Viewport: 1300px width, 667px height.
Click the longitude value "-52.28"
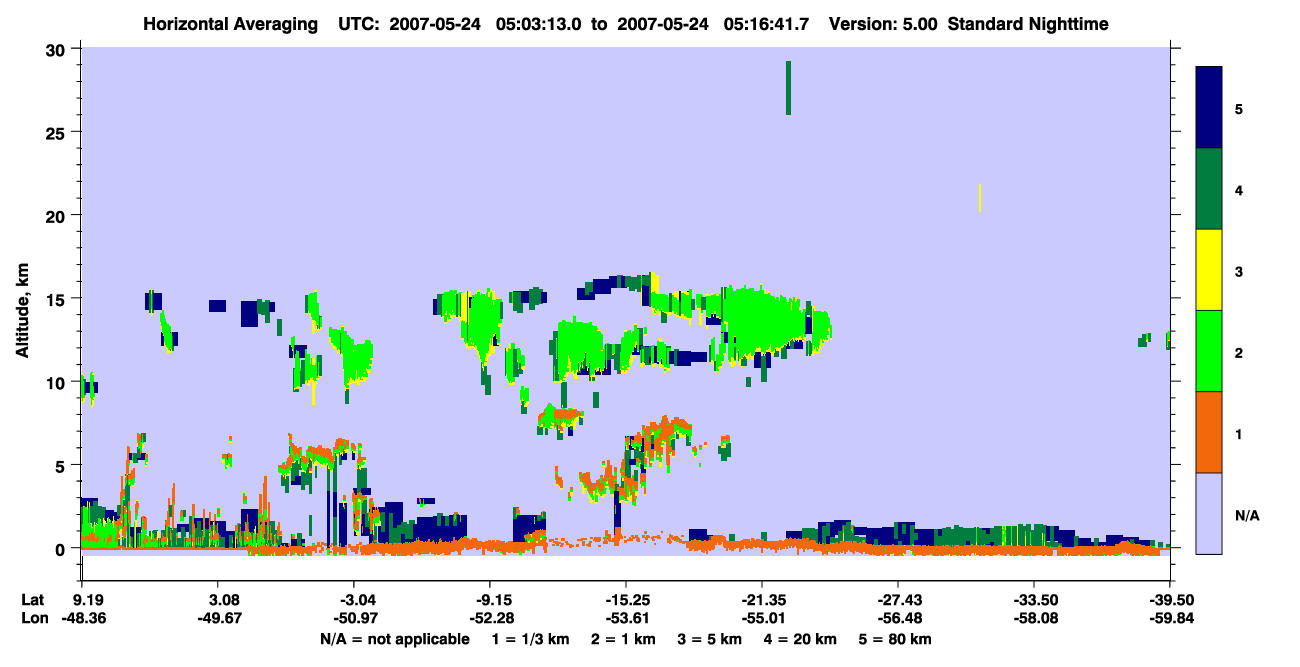(x=493, y=619)
